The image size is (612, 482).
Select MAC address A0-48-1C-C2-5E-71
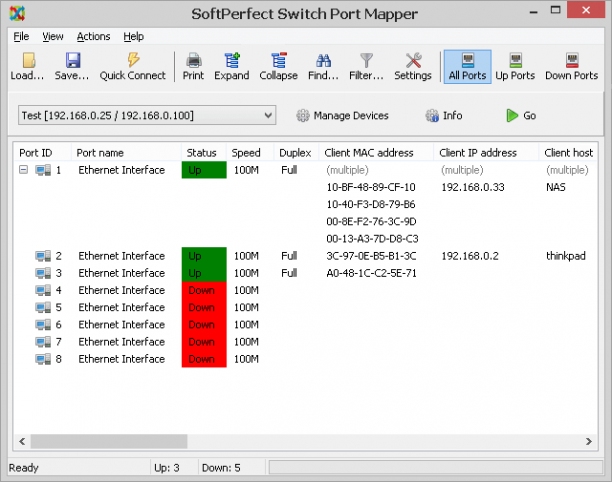click(x=371, y=273)
